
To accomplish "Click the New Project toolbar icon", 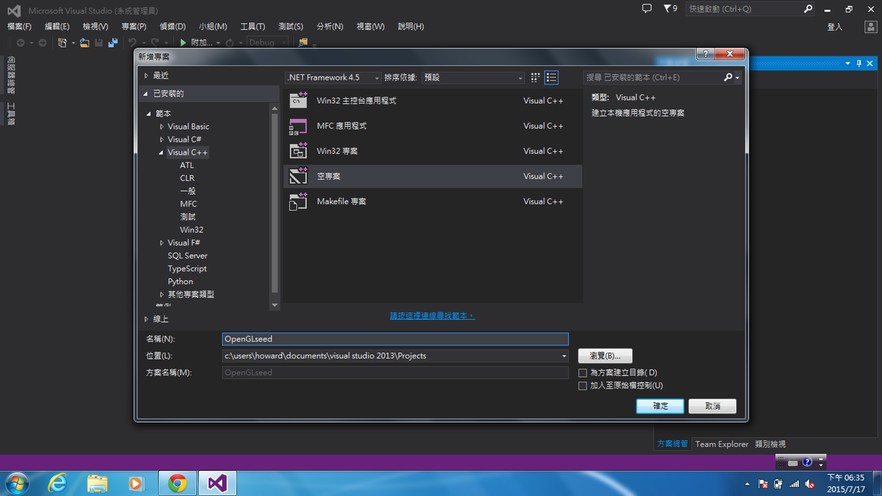I will (62, 43).
